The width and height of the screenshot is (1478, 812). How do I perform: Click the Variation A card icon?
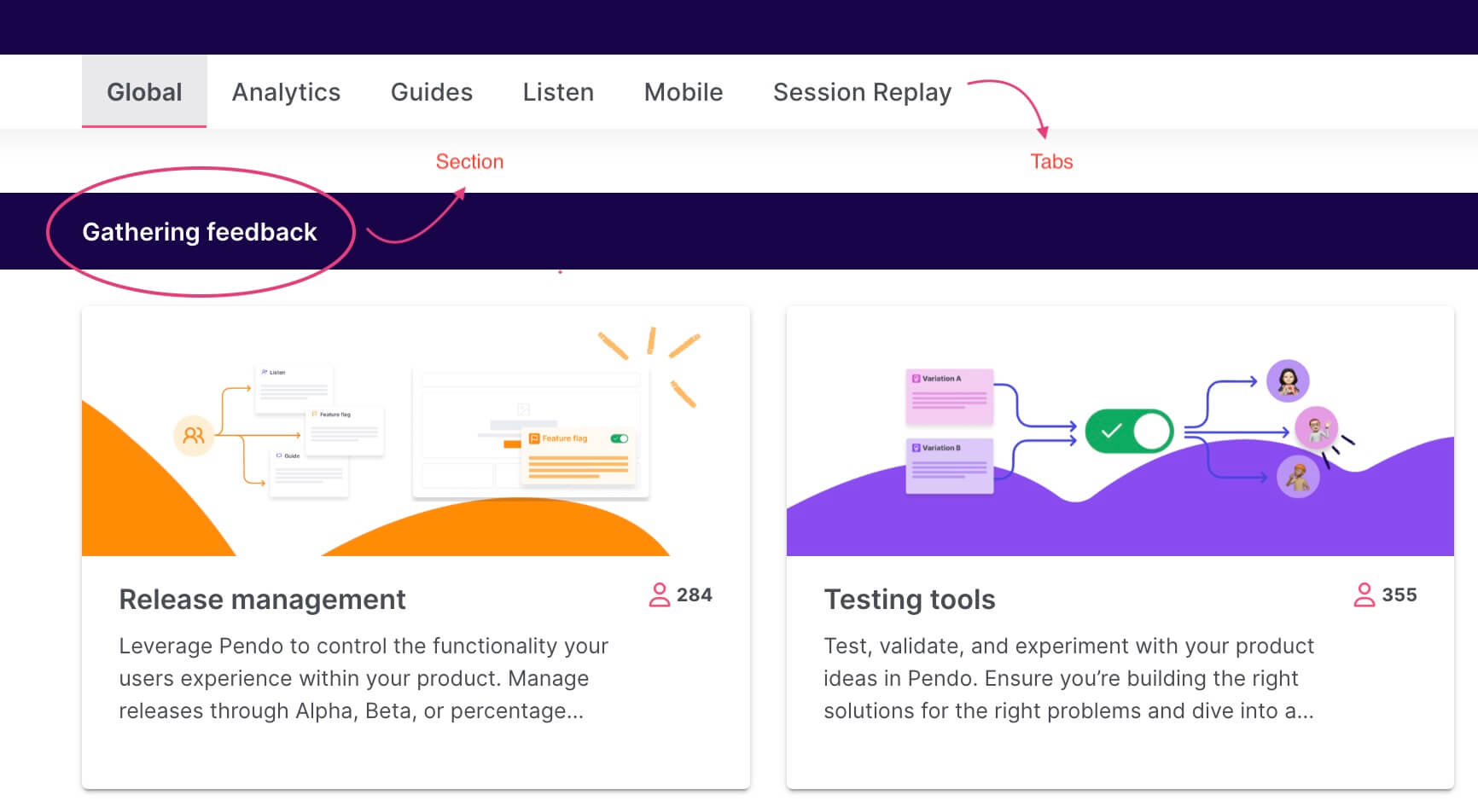pos(916,379)
